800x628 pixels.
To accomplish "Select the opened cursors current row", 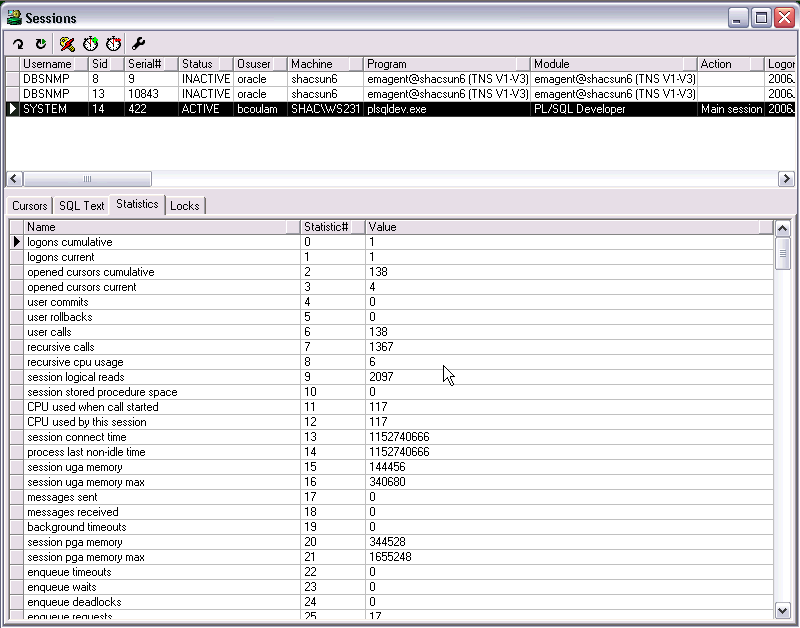I will (391, 287).
